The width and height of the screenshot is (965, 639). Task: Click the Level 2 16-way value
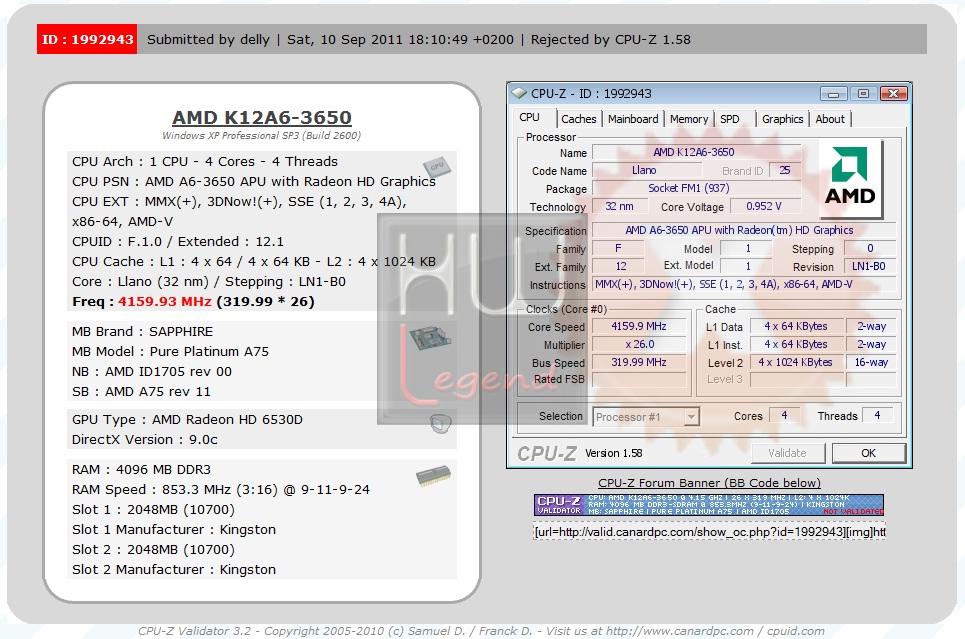(x=871, y=362)
